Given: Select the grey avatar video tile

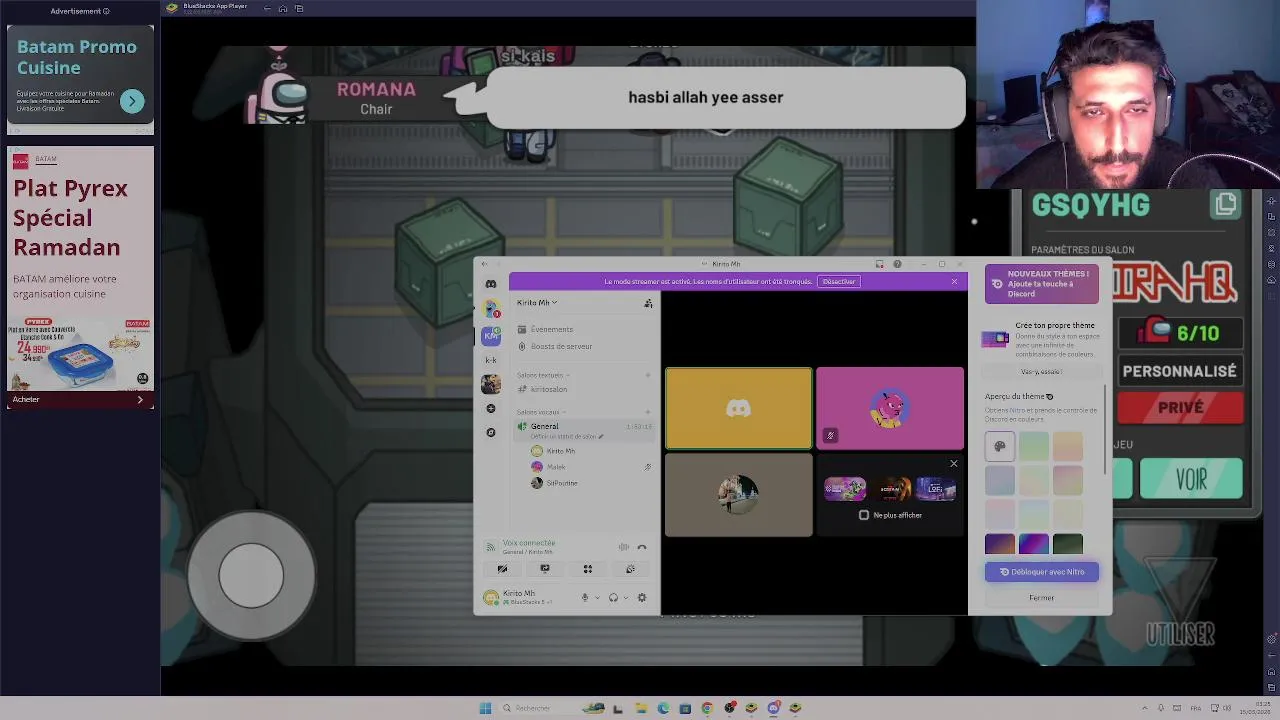Looking at the screenshot, I should pos(739,495).
